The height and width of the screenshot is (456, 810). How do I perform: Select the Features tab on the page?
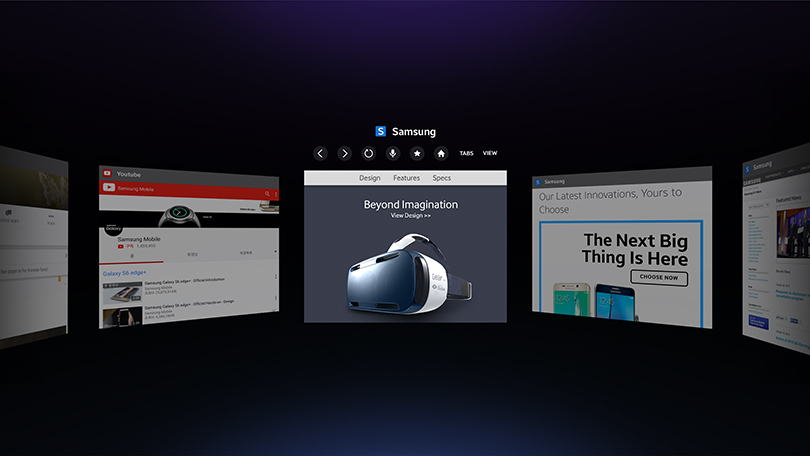[406, 178]
